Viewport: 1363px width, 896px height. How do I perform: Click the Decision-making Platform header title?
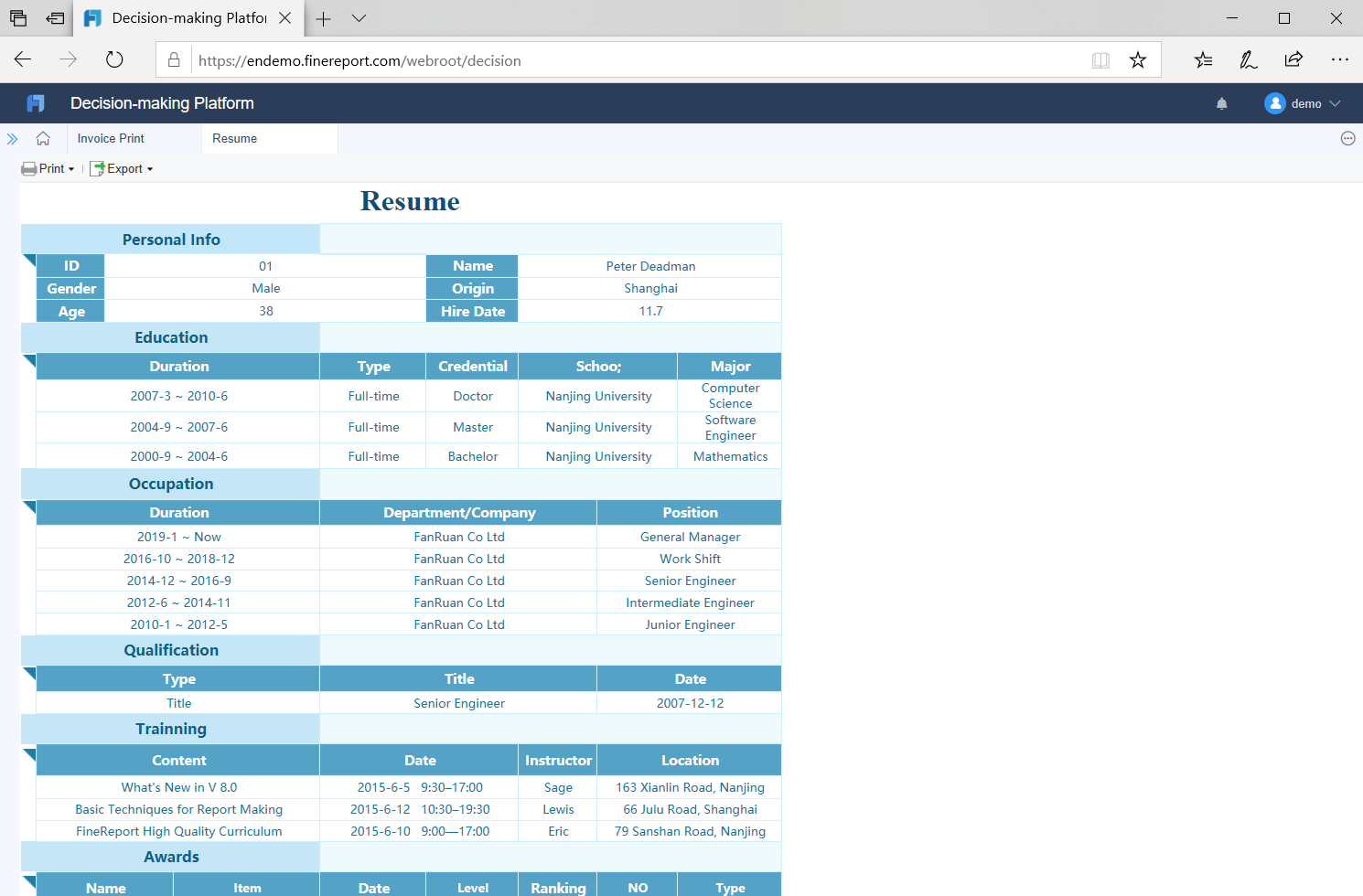162,103
